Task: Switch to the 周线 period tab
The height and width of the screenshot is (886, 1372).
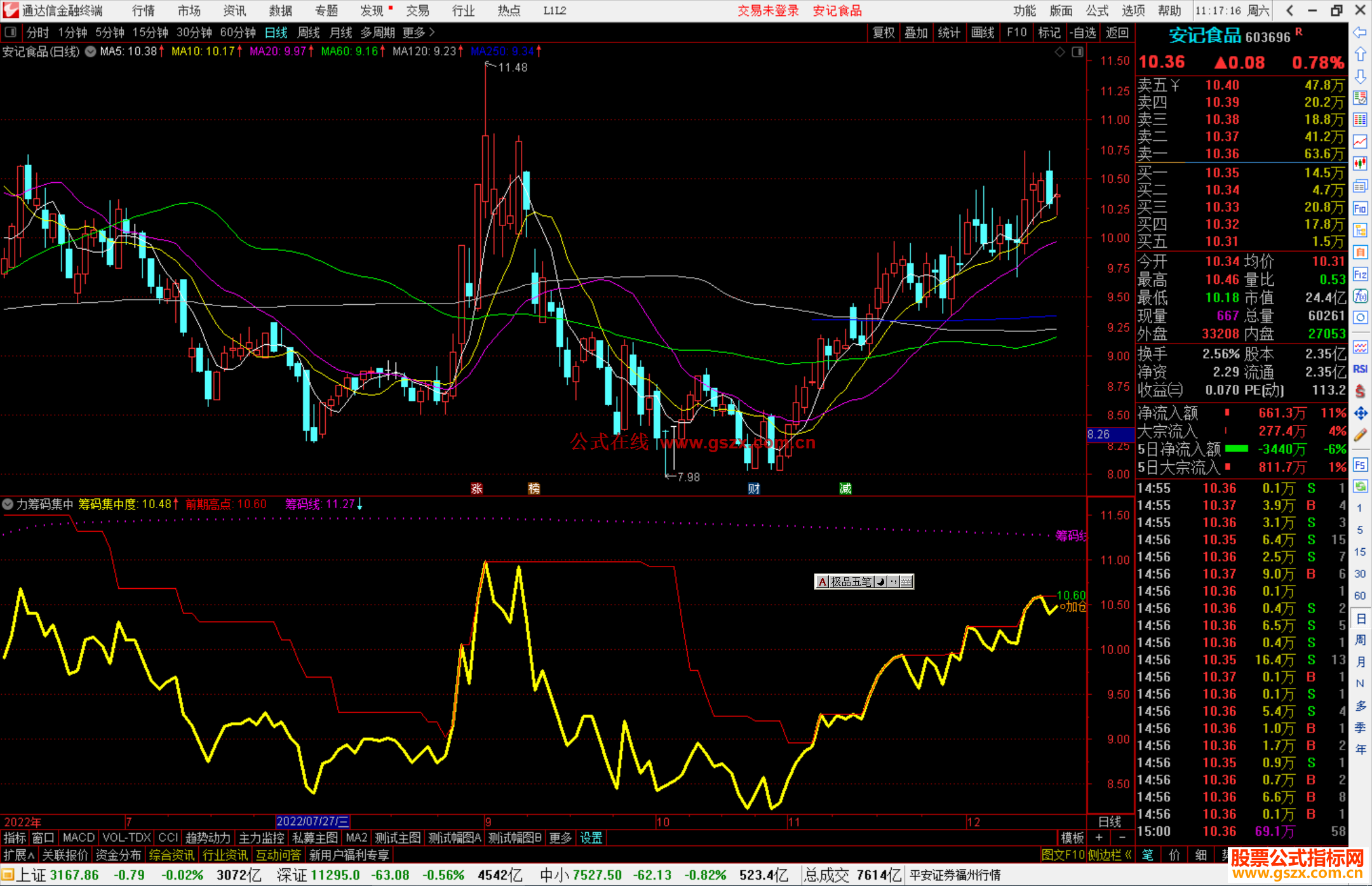Action: 309,32
